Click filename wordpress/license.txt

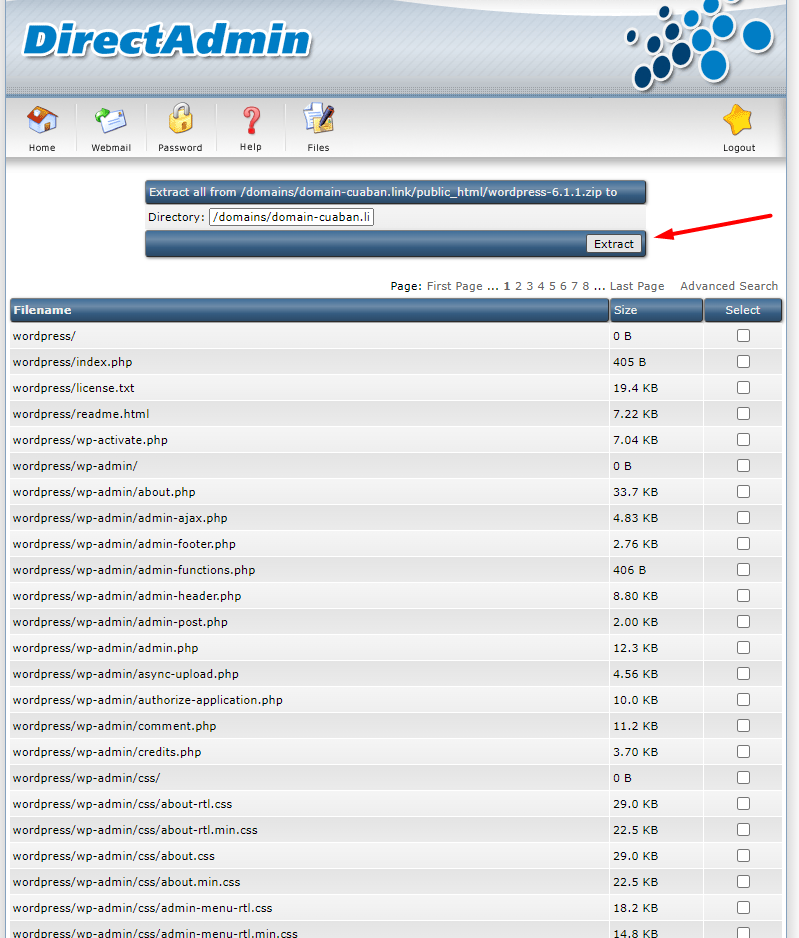click(74, 388)
